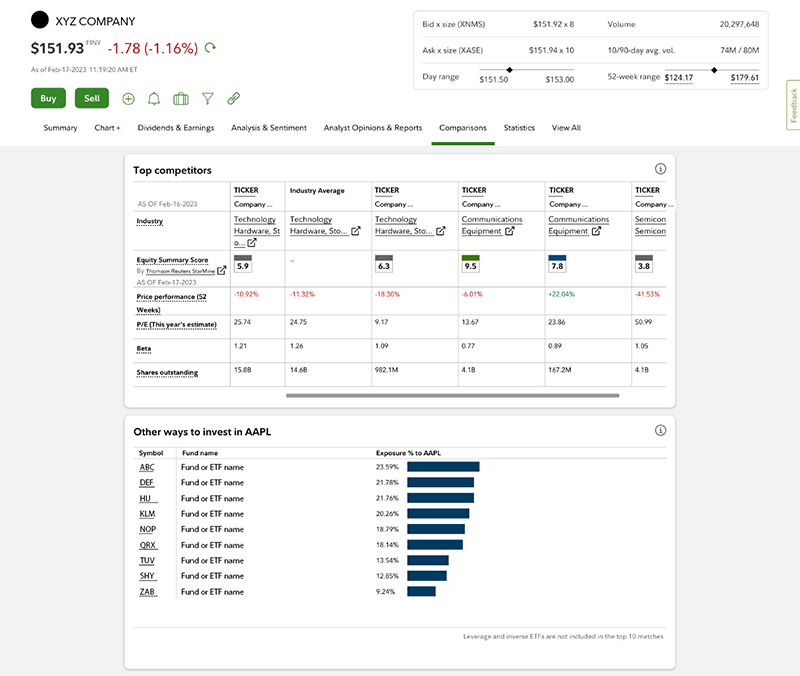Screen dimensions: 800x676
Task: Click the refresh quote icon beside price change
Action: pos(210,47)
